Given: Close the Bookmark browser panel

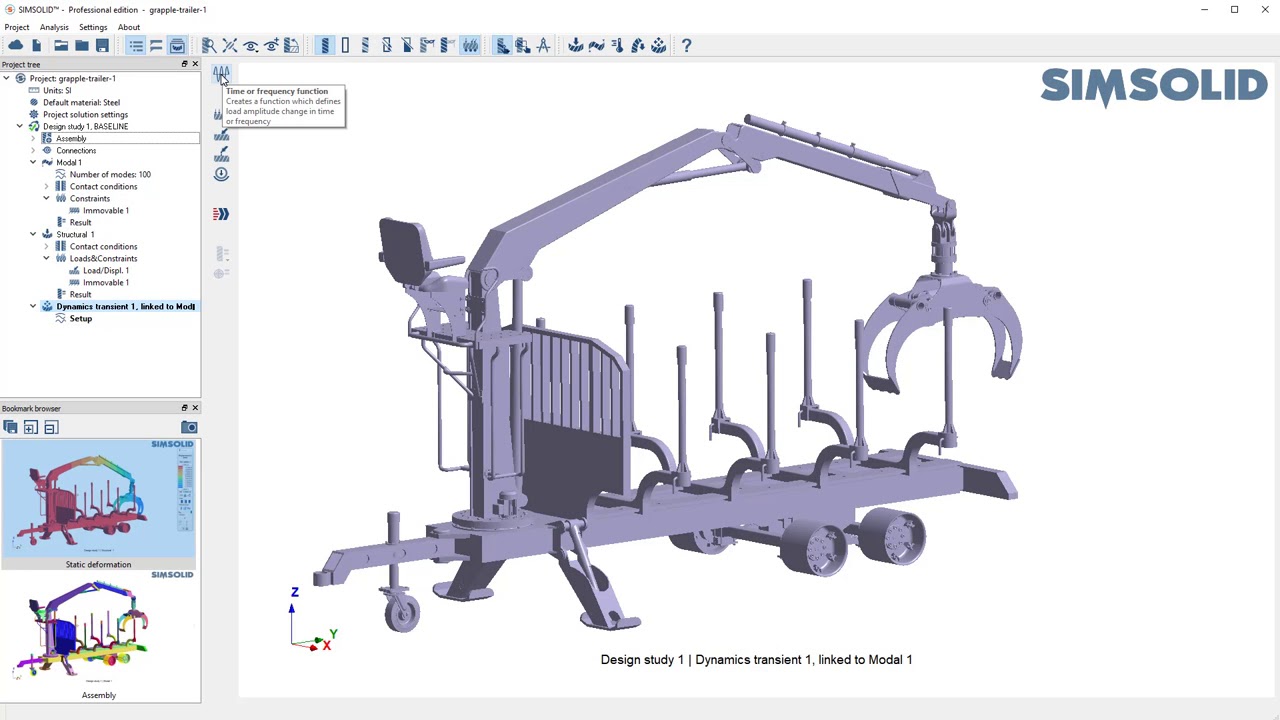Looking at the screenshot, I should tap(195, 408).
